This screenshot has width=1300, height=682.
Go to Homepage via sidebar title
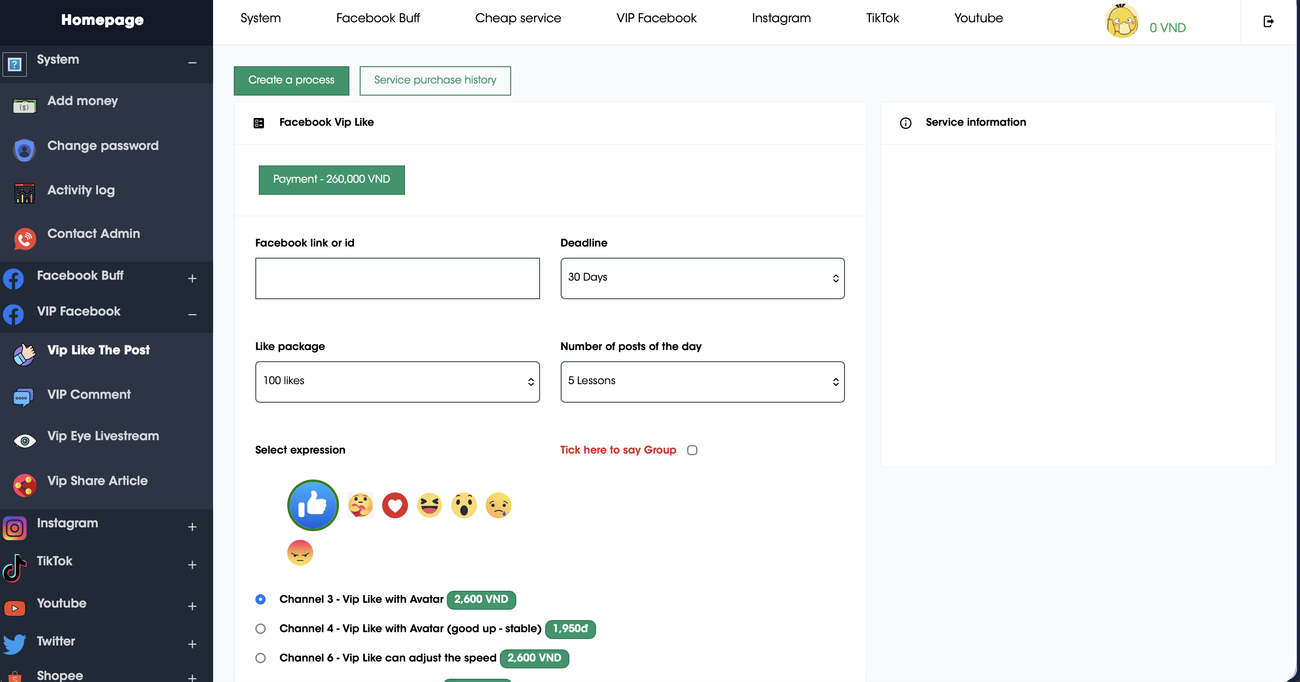click(102, 20)
